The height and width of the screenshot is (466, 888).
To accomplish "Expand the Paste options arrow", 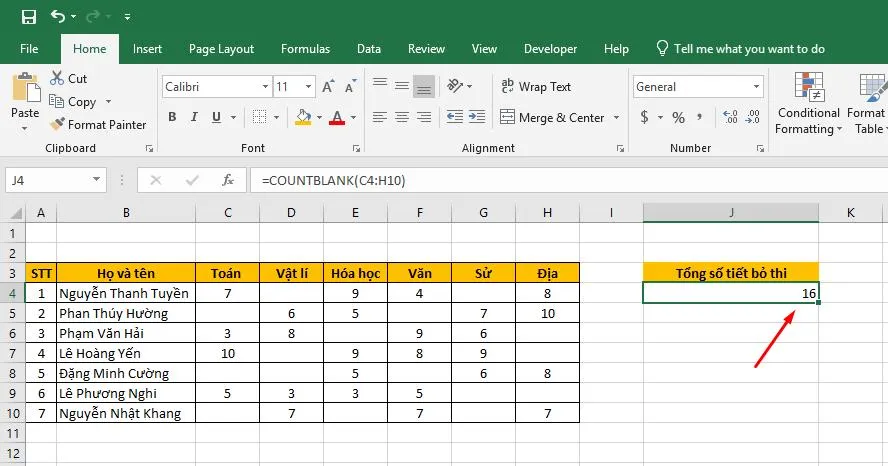I will (x=24, y=129).
